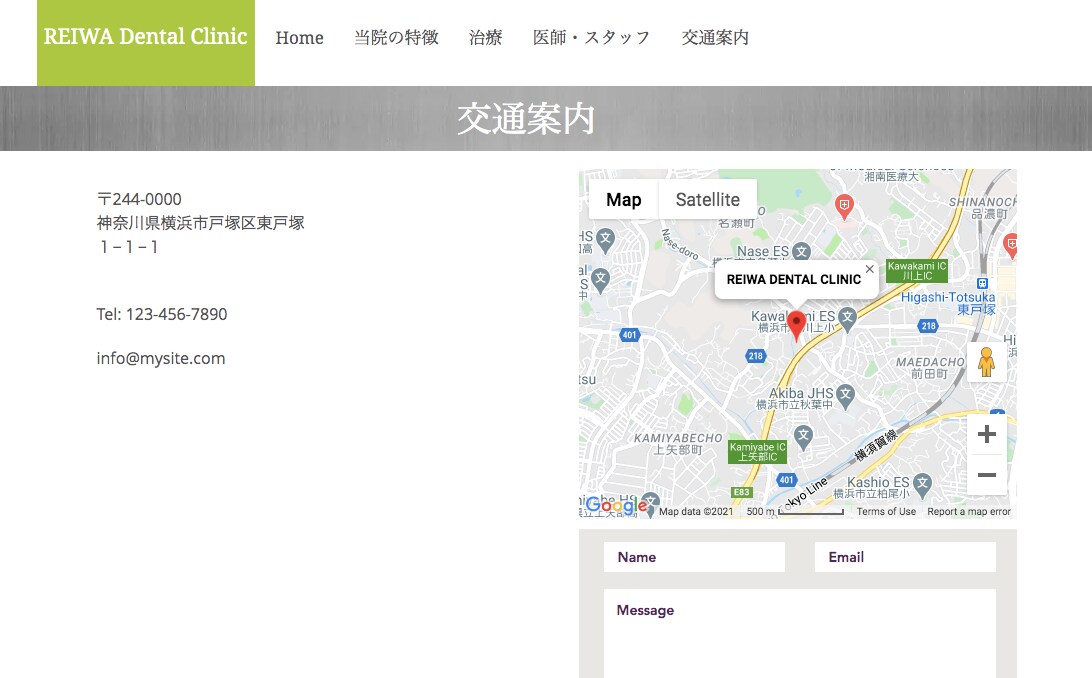This screenshot has height=678, width=1092.
Task: Click the Map data ©2021 text
Action: (696, 512)
